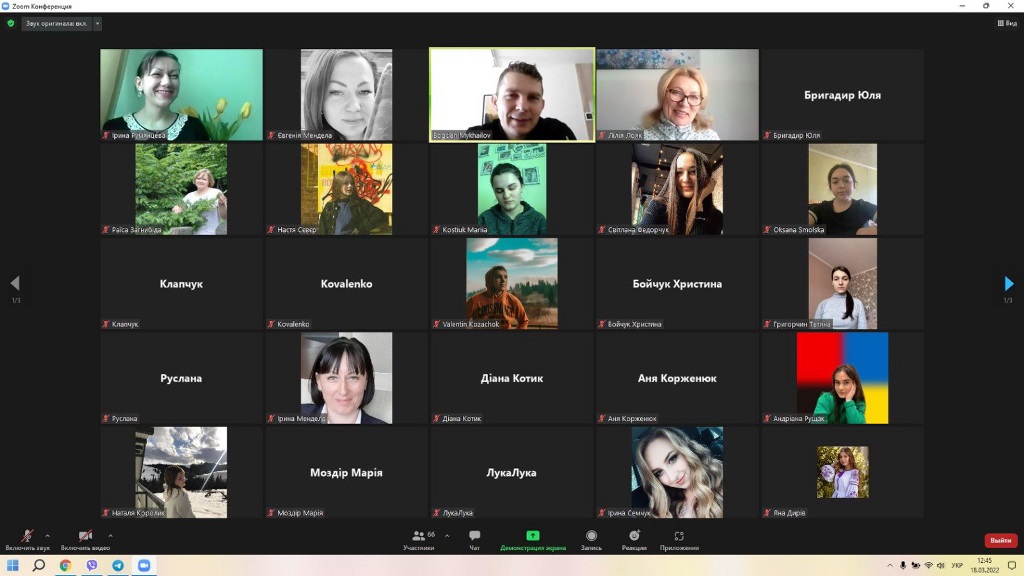
Task: Open Telegram from the Windows taskbar
Action: (x=118, y=566)
